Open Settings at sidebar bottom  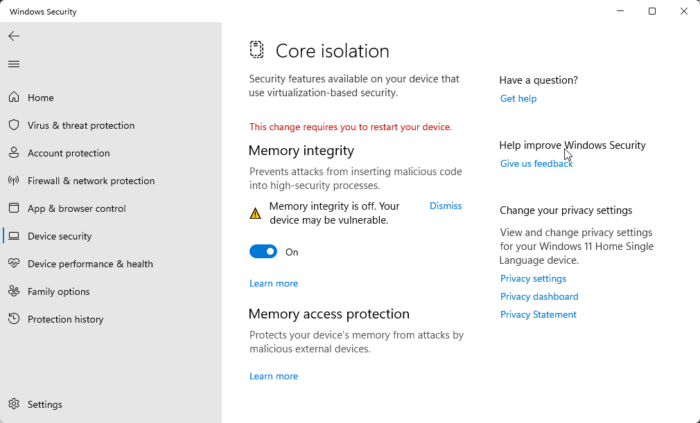tap(44, 405)
